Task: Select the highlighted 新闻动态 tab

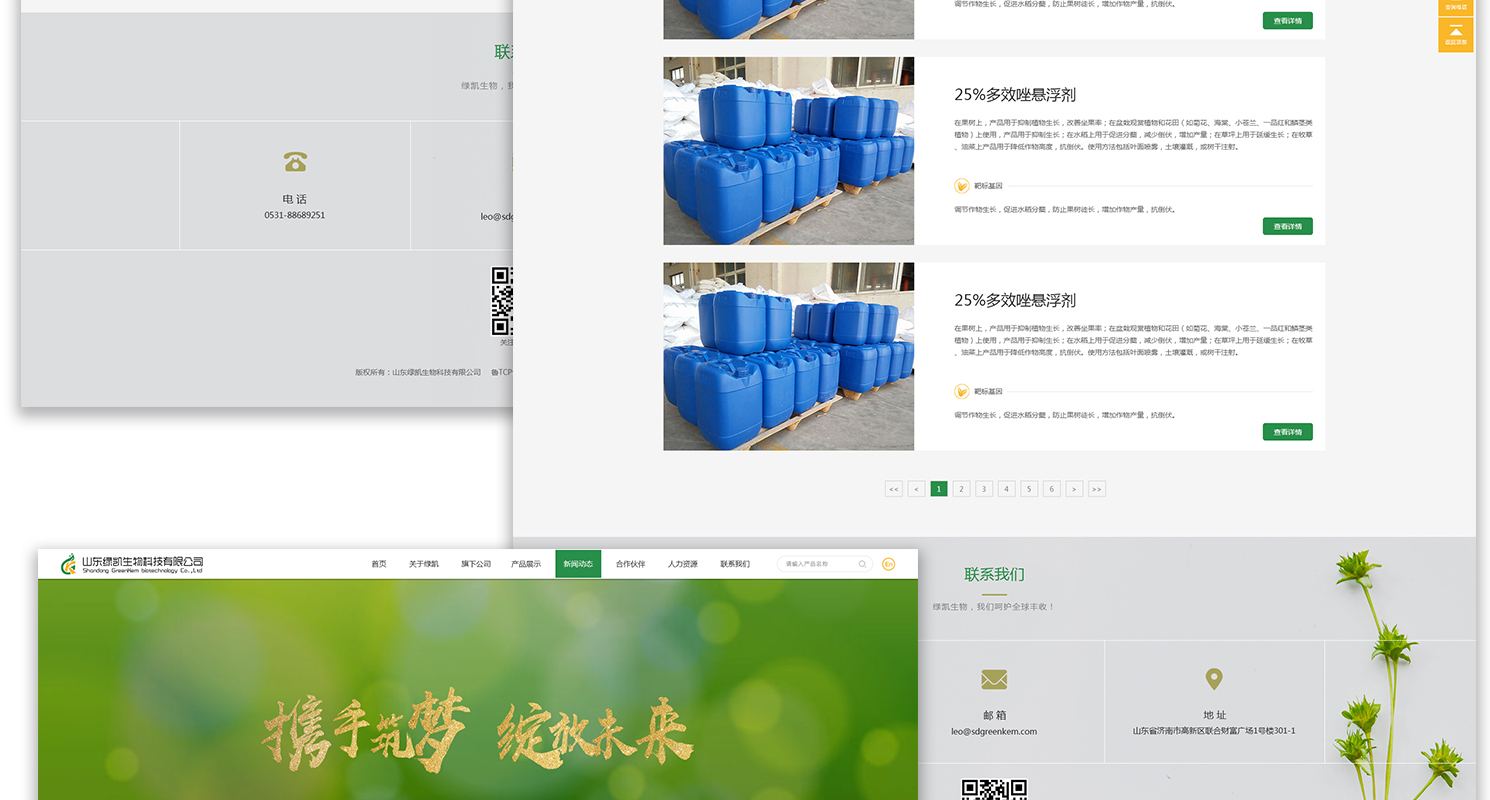Action: point(578,564)
